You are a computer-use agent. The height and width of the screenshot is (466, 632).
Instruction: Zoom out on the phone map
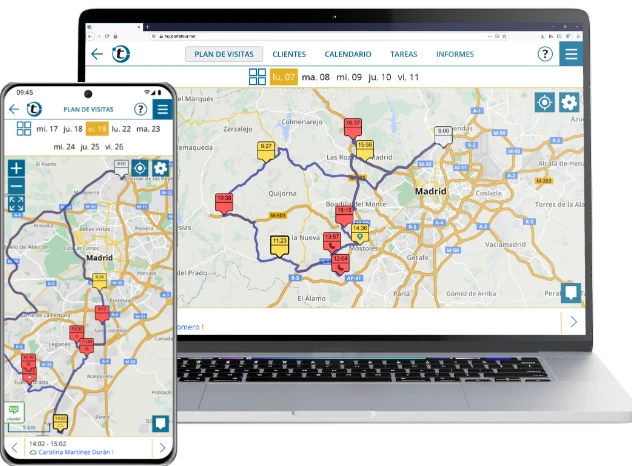17,186
